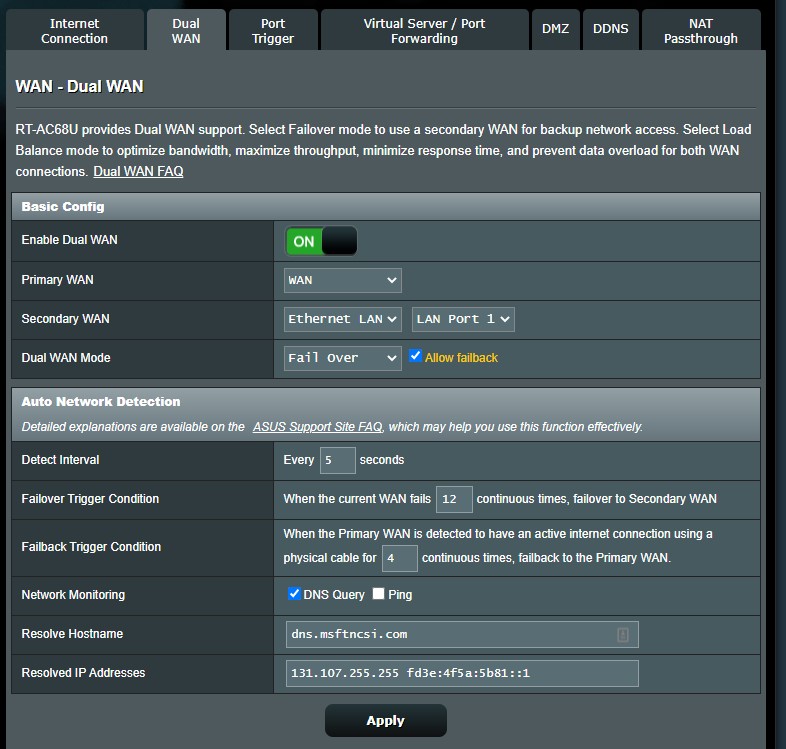Image resolution: width=786 pixels, height=749 pixels.
Task: Click the Basic Config section header
Action: tap(385, 207)
